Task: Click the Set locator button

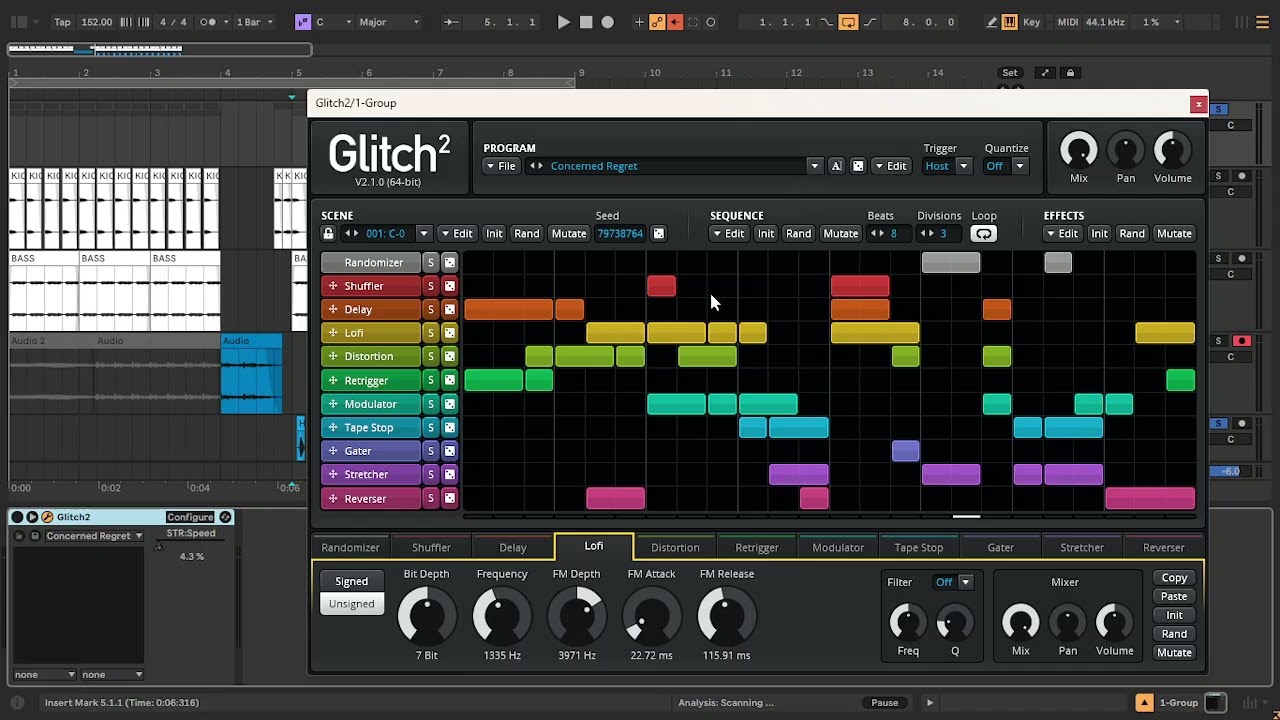Action: coord(1010,73)
